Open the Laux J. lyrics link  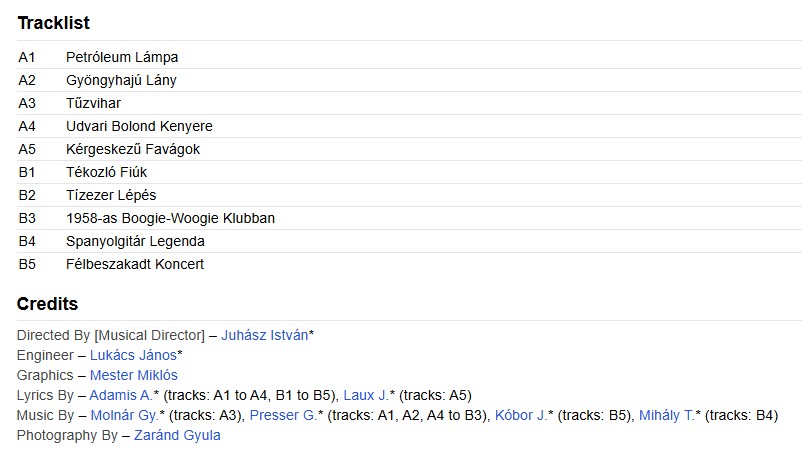(364, 395)
